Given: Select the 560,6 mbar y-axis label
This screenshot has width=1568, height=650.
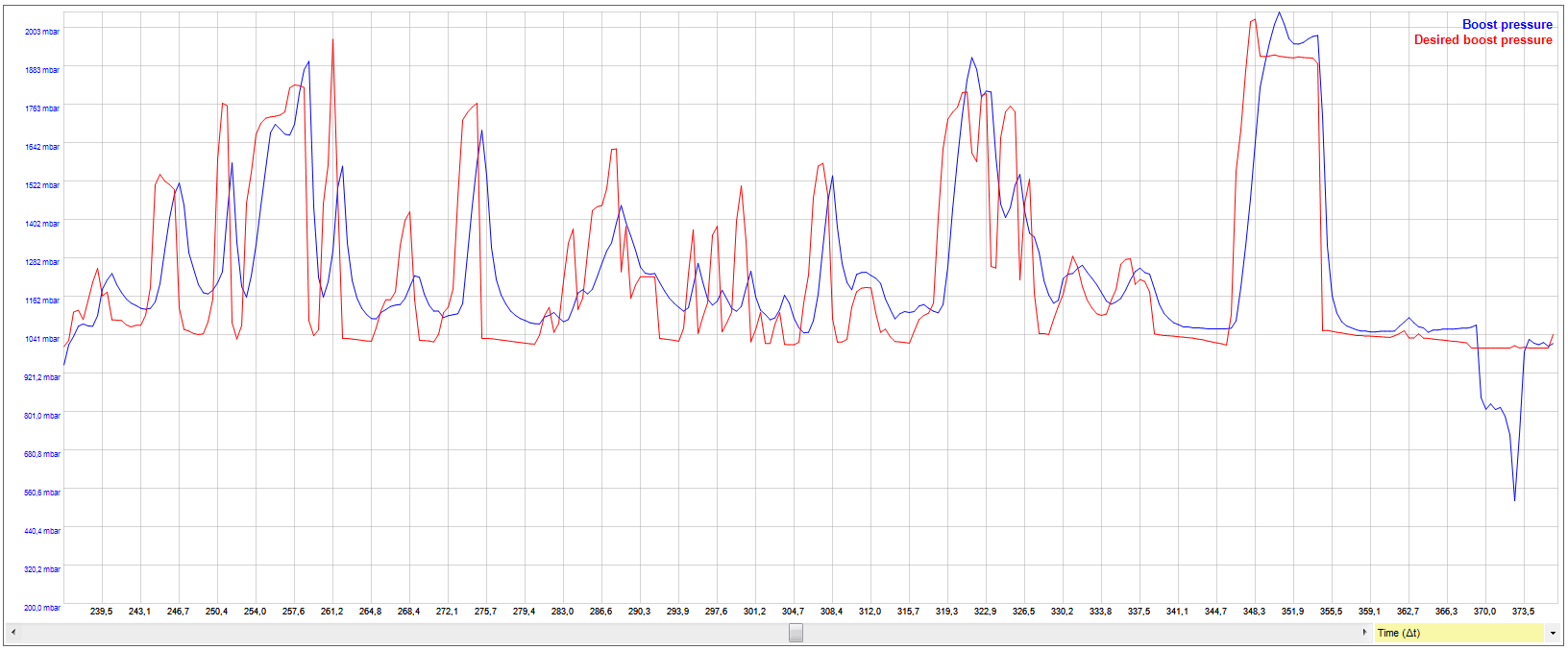Looking at the screenshot, I should click(x=42, y=493).
